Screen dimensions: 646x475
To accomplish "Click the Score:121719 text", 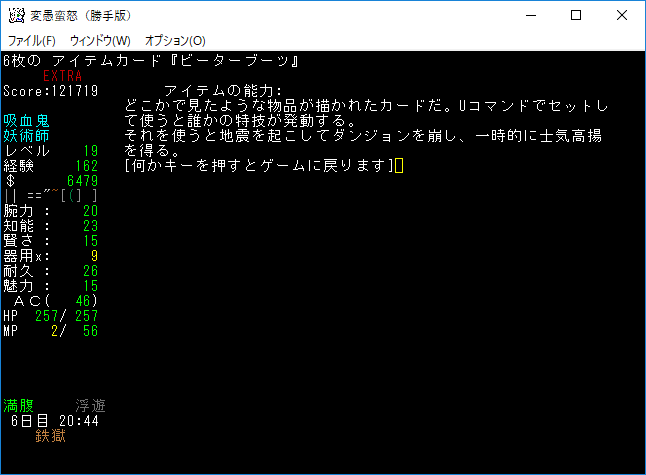I will (51, 91).
